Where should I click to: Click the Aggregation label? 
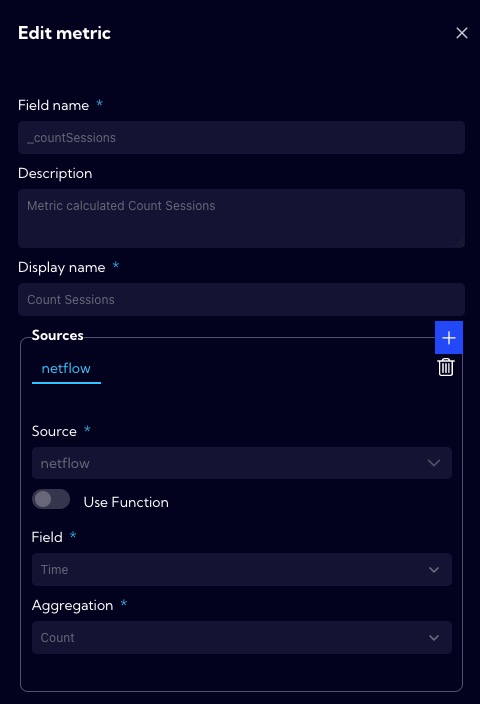(x=72, y=605)
